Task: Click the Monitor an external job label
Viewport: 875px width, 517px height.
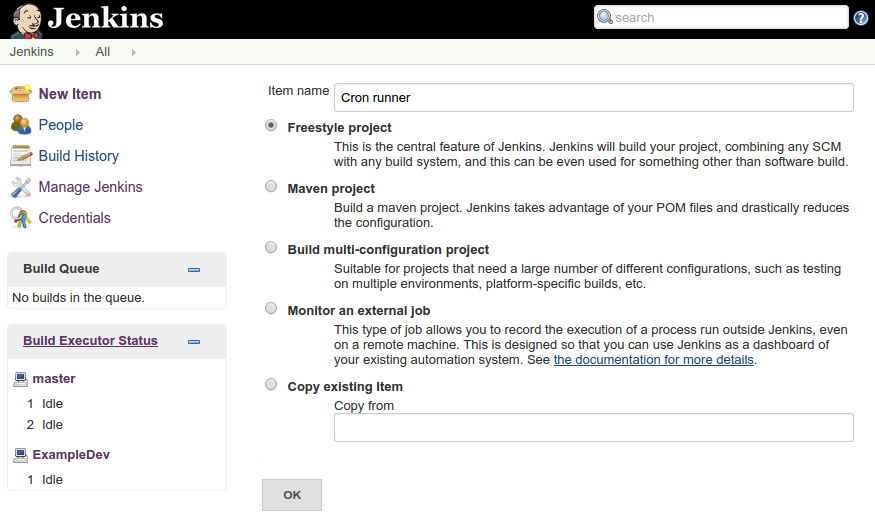Action: coord(359,310)
